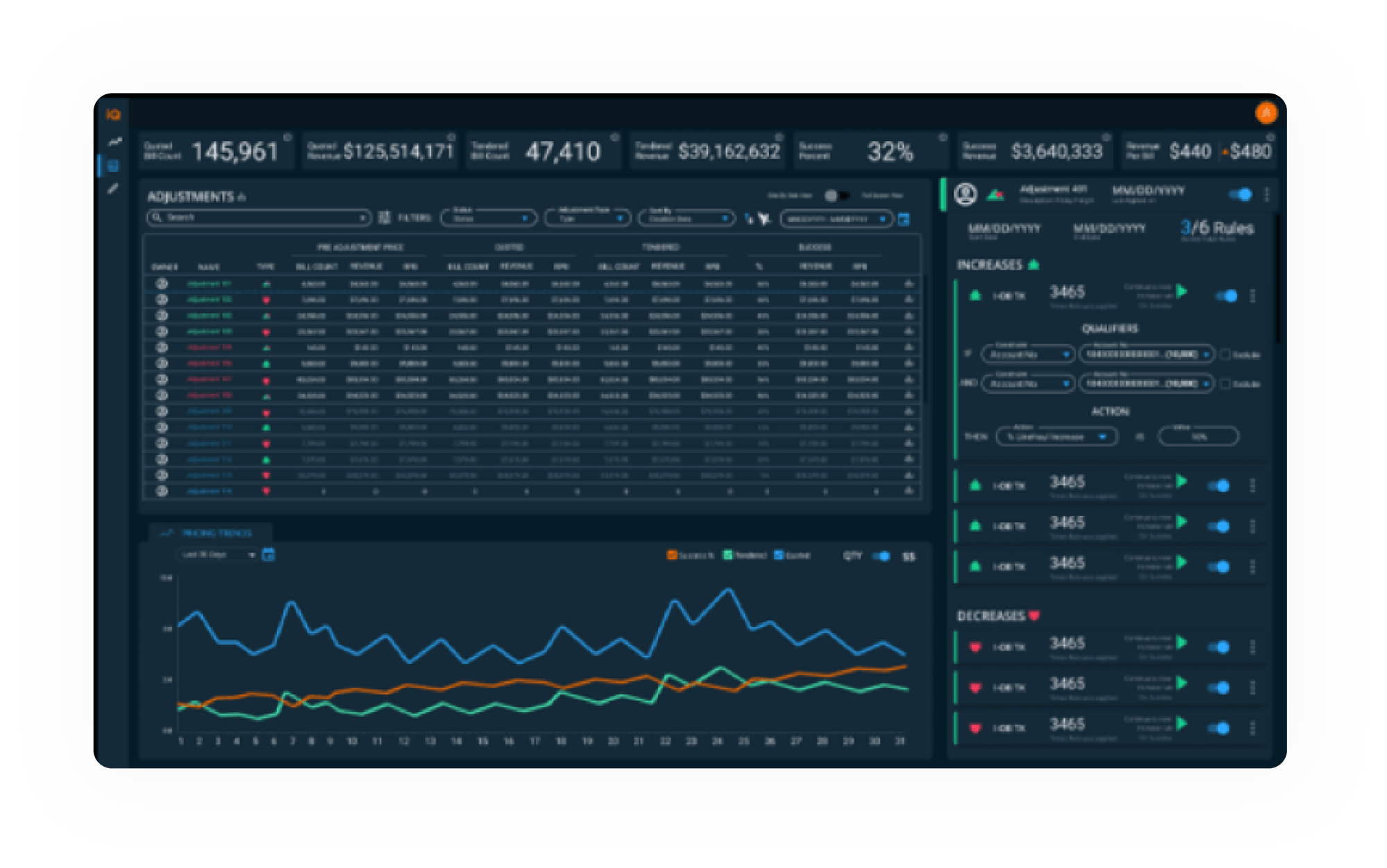
Task: Open the date range dropdown in filters
Action: click(836, 219)
